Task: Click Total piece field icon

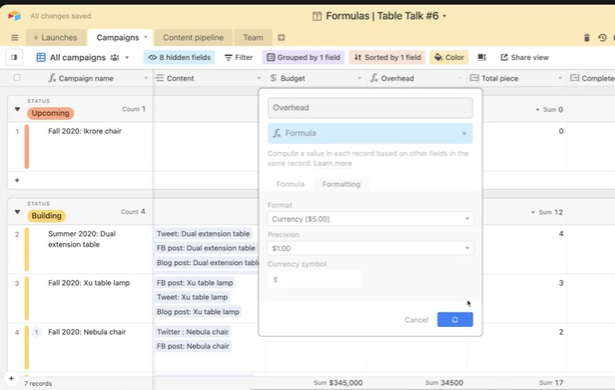Action: [x=474, y=78]
